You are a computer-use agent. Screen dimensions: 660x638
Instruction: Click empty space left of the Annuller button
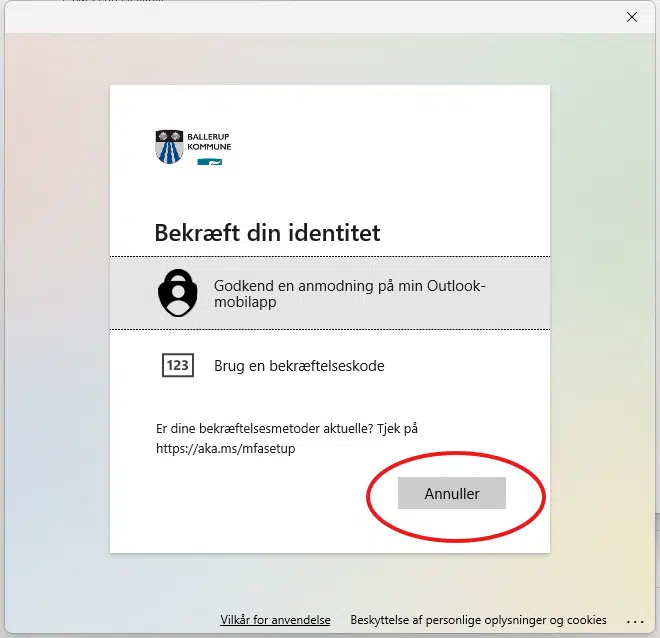pos(250,494)
